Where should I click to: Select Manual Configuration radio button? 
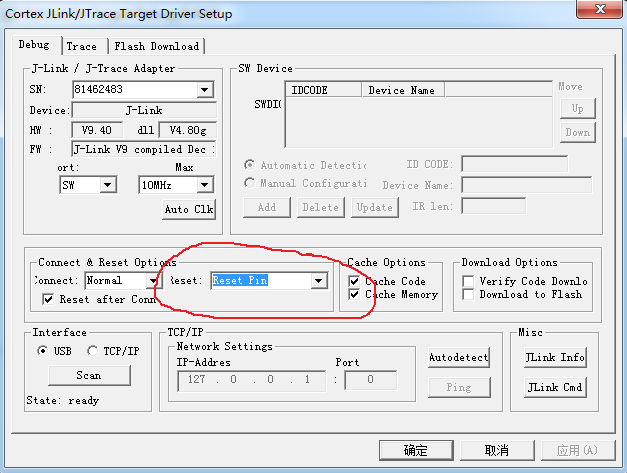pyautogui.click(x=250, y=183)
